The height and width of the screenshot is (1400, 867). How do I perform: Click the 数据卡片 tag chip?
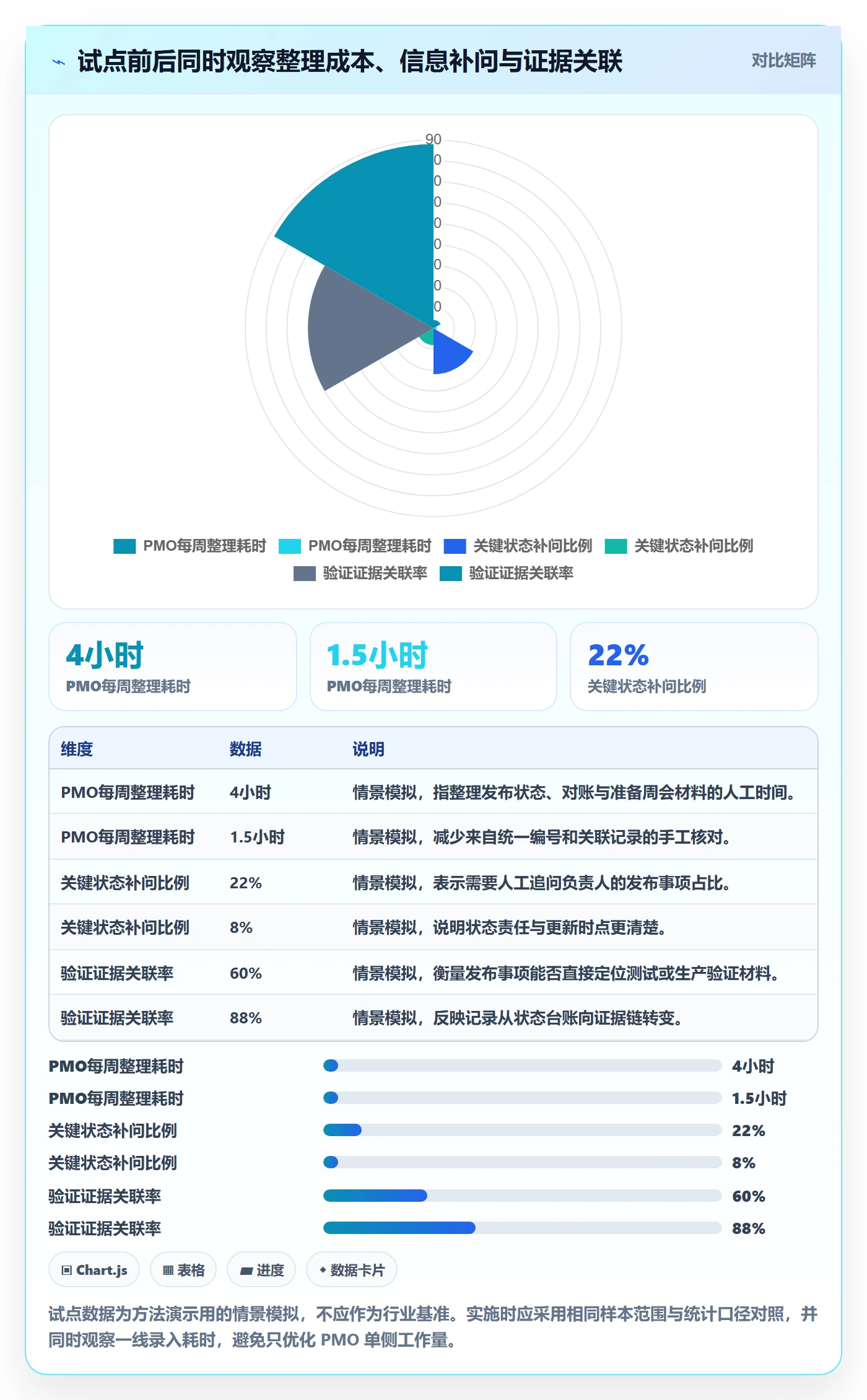pos(351,1270)
